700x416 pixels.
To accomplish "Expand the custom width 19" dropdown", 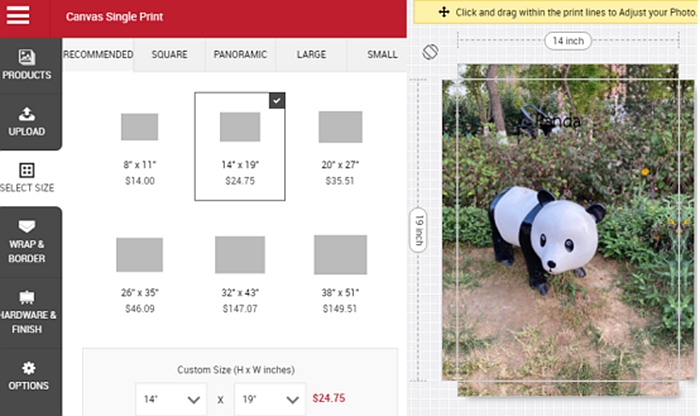I will (x=270, y=399).
